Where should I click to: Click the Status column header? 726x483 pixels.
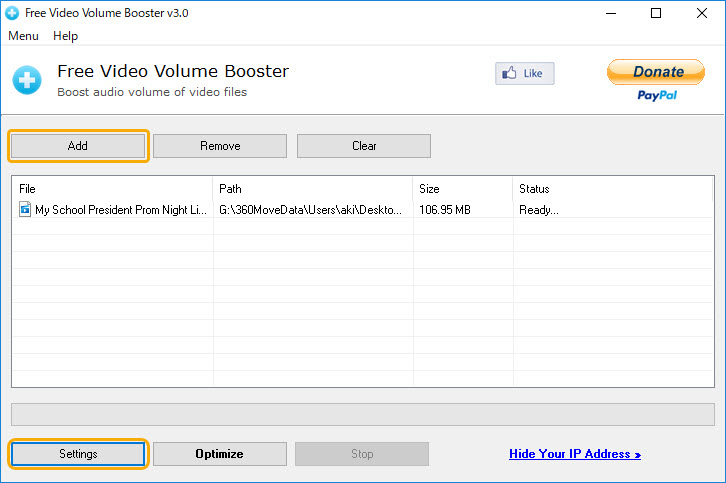[612, 188]
